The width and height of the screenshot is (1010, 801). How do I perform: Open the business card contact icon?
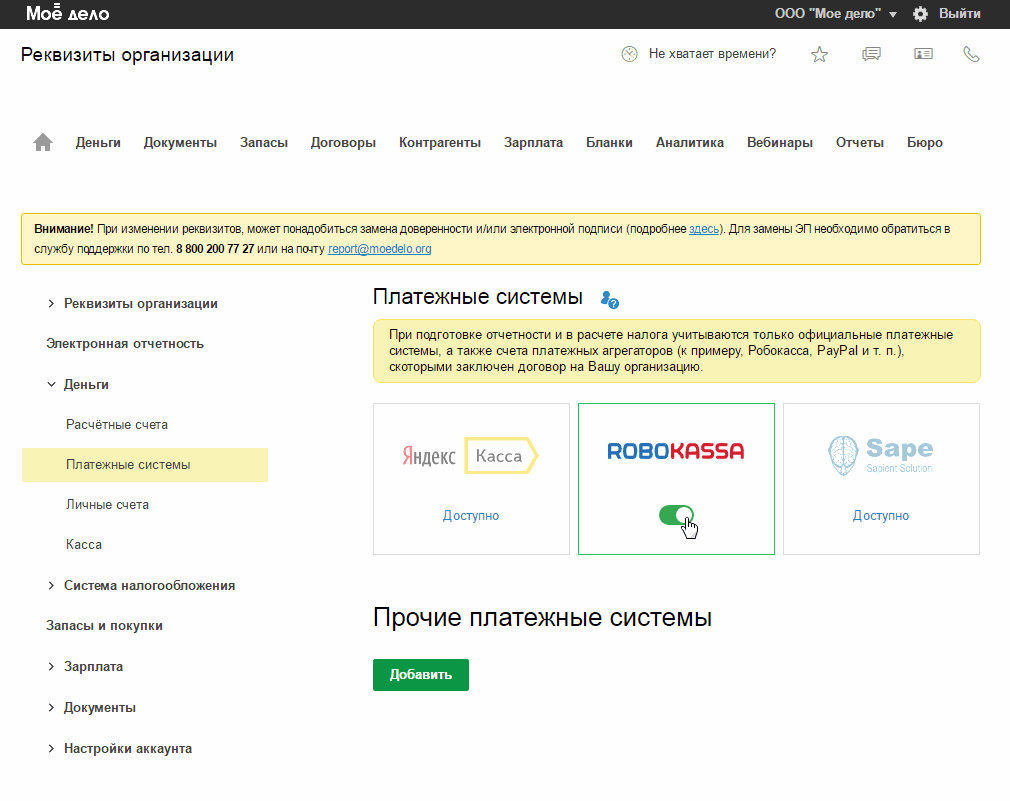[924, 54]
